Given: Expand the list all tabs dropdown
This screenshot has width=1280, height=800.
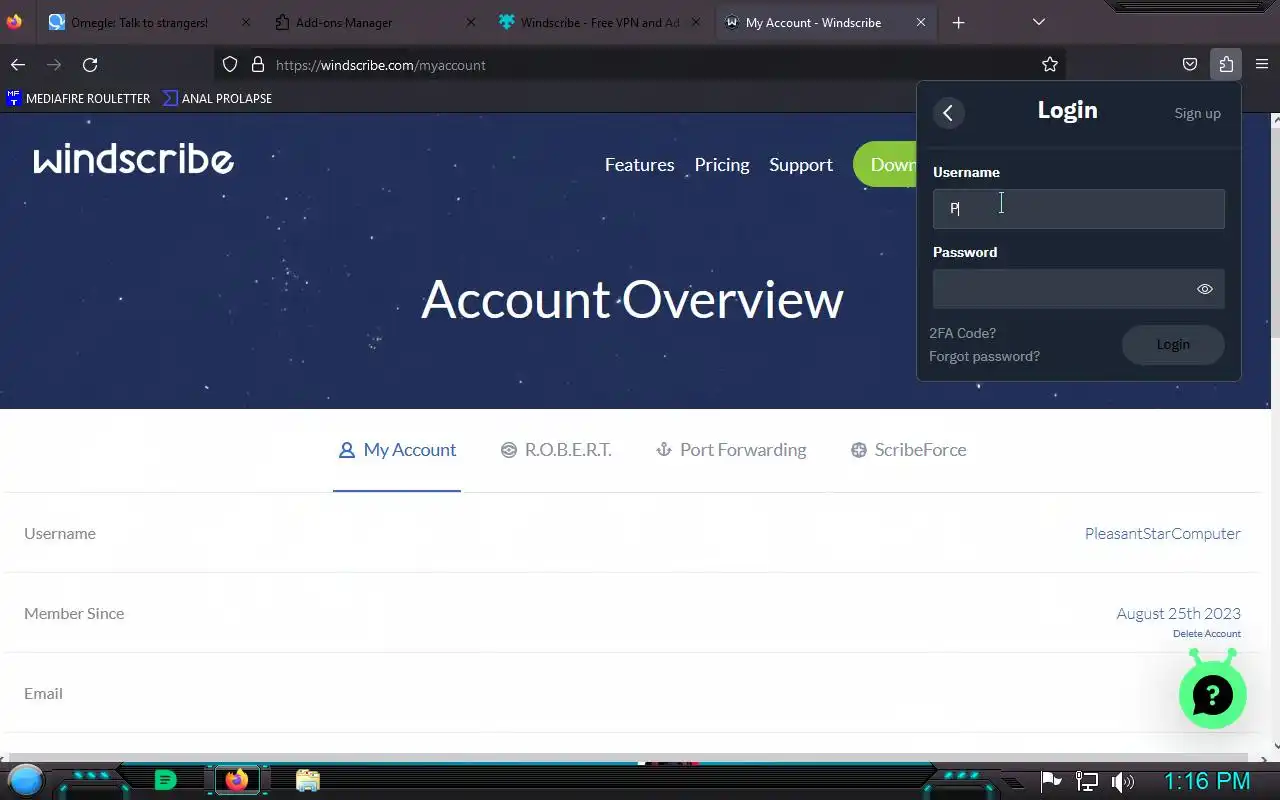Looking at the screenshot, I should pos(1039,22).
